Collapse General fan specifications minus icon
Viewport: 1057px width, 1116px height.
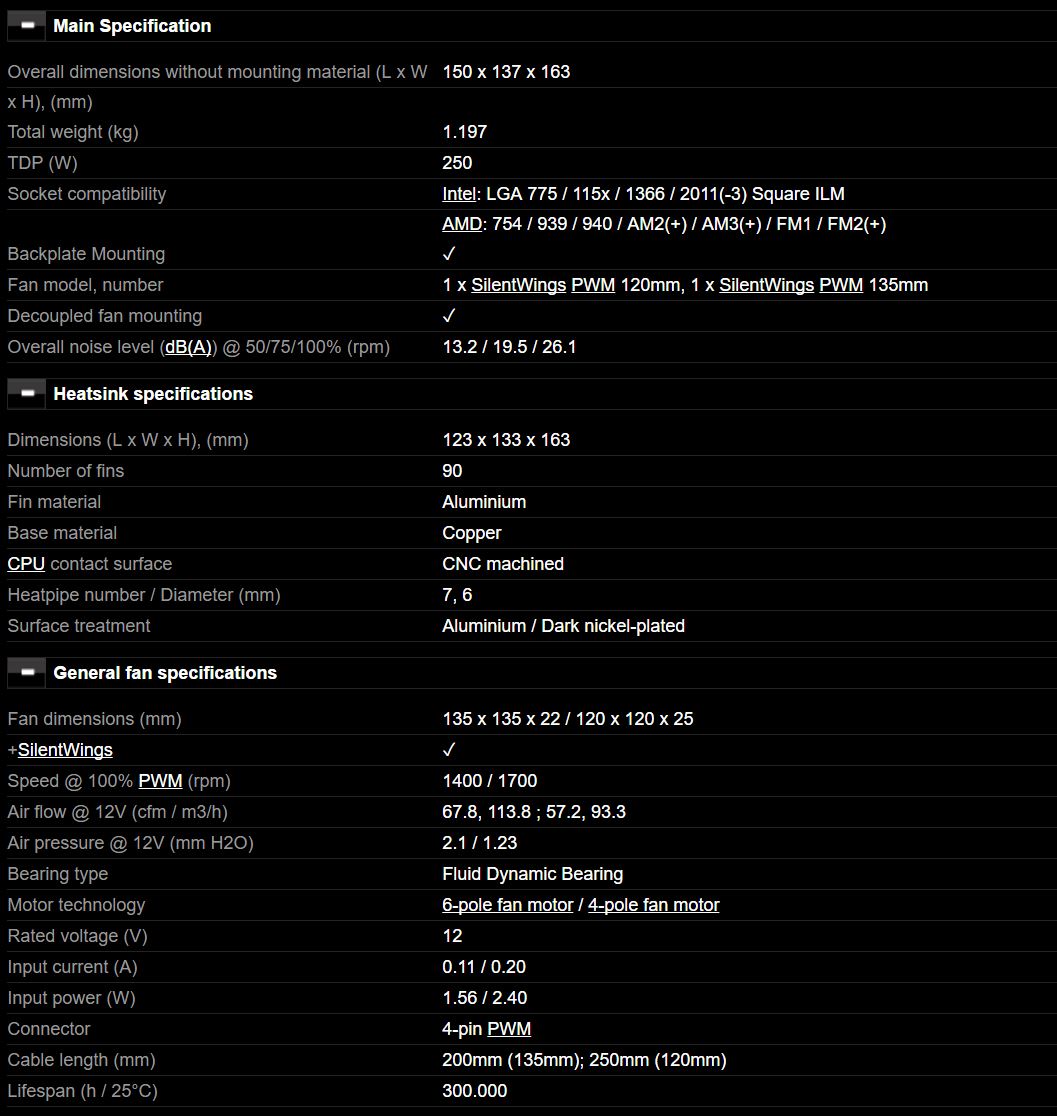coord(27,673)
